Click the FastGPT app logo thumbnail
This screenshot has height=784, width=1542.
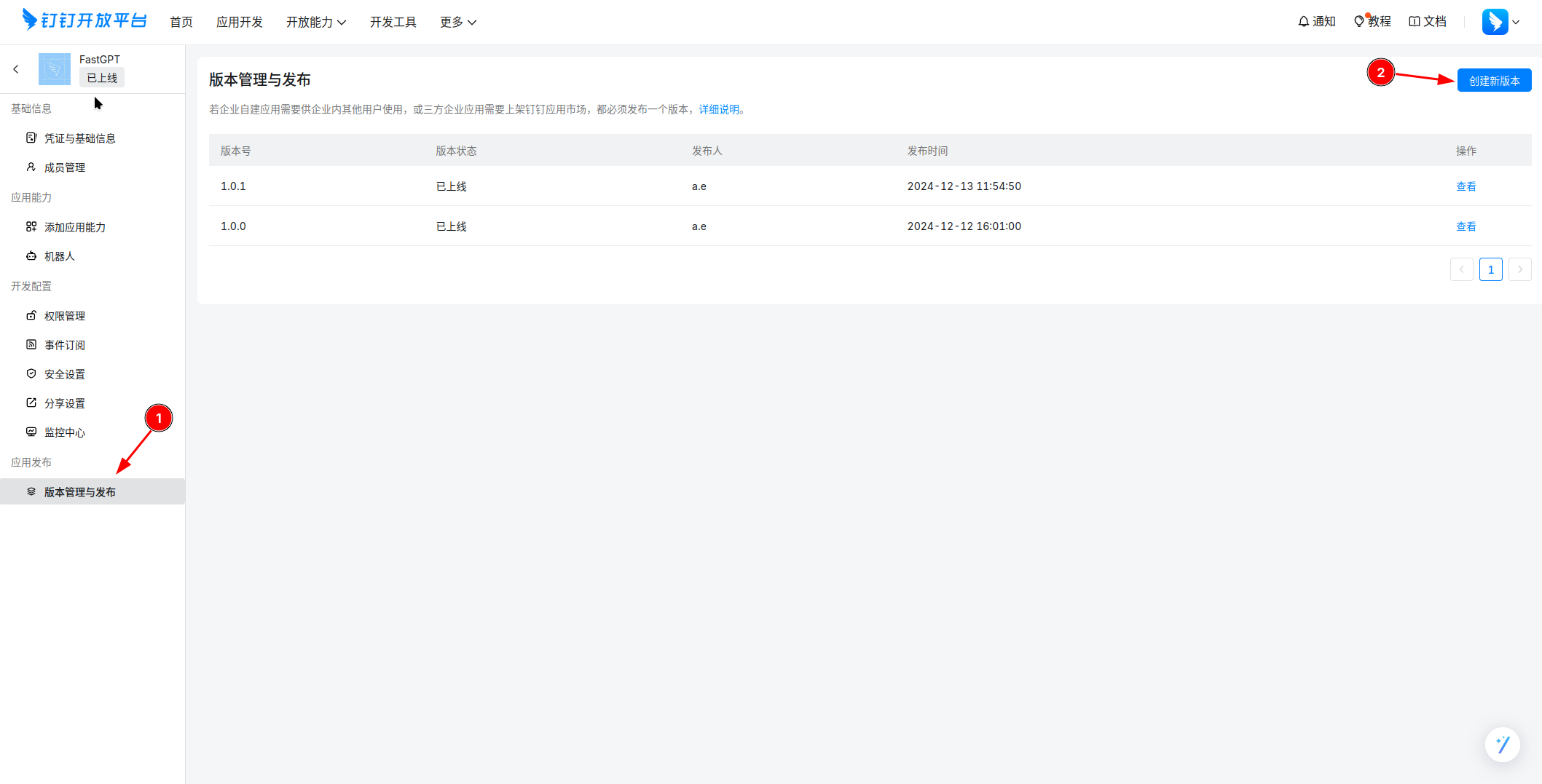(55, 69)
